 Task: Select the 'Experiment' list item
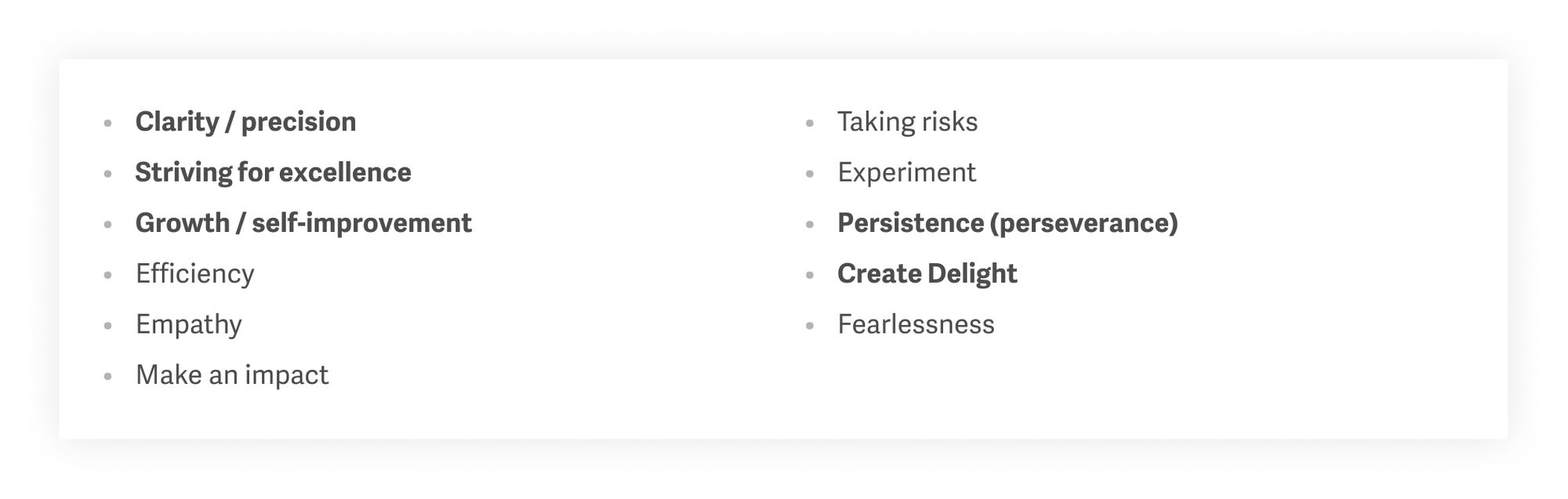(906, 173)
